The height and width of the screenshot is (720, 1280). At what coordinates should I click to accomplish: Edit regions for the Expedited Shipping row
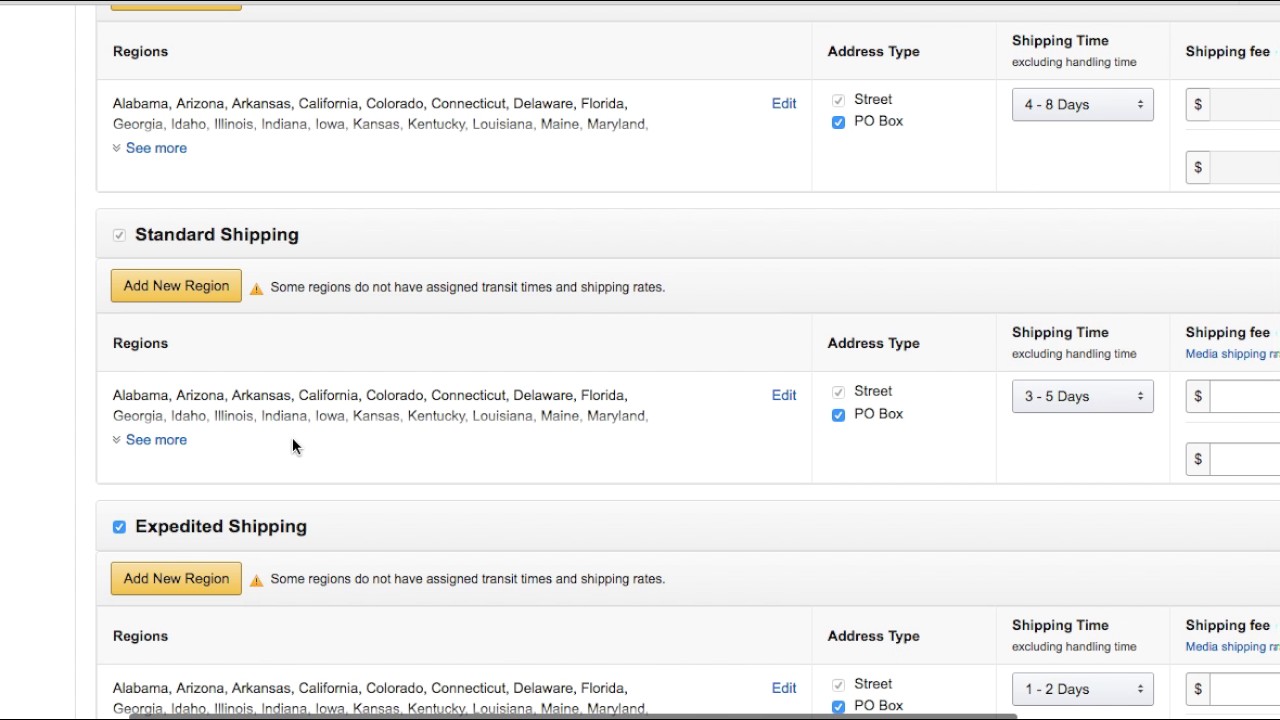point(784,688)
